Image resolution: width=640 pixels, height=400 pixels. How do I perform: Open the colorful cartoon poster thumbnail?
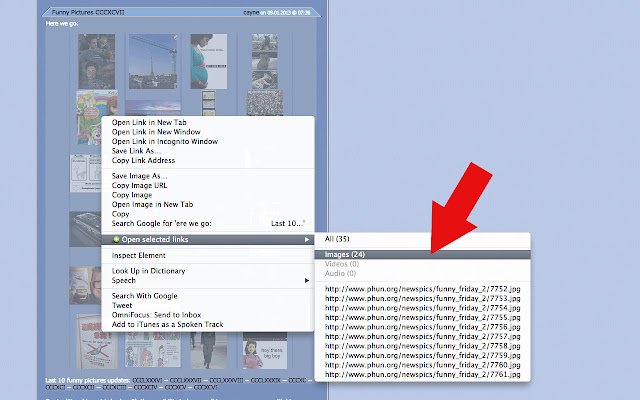coord(89,118)
